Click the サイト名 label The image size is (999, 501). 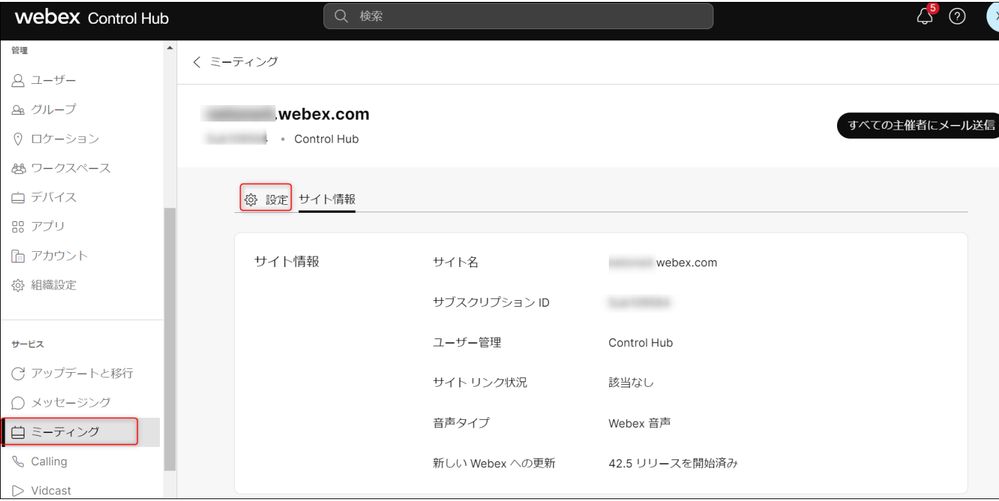(455, 263)
